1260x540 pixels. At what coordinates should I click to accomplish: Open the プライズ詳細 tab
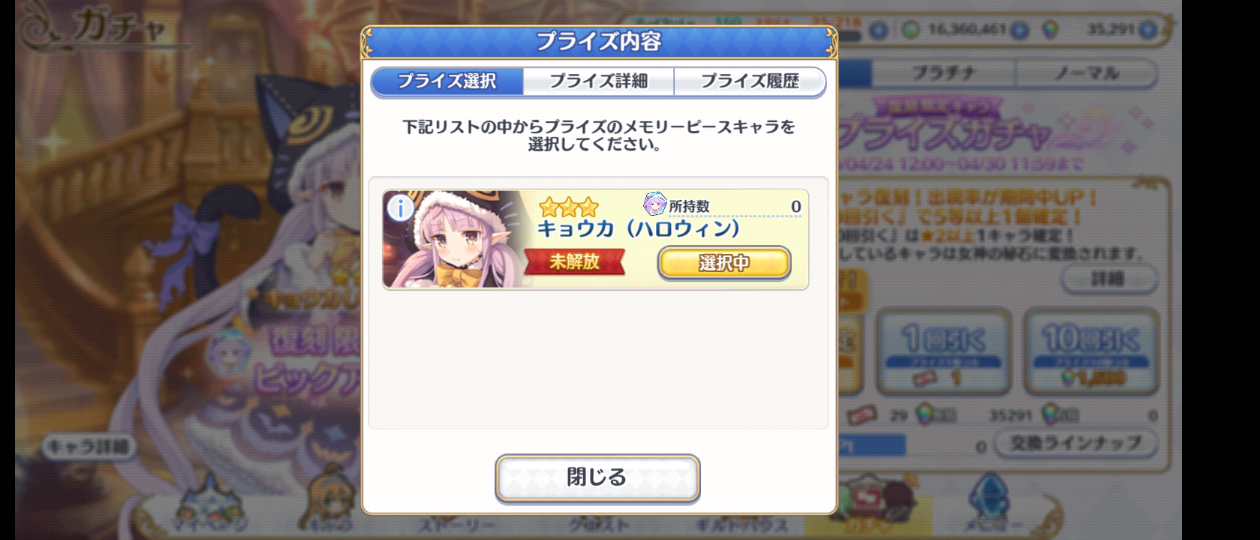click(598, 81)
